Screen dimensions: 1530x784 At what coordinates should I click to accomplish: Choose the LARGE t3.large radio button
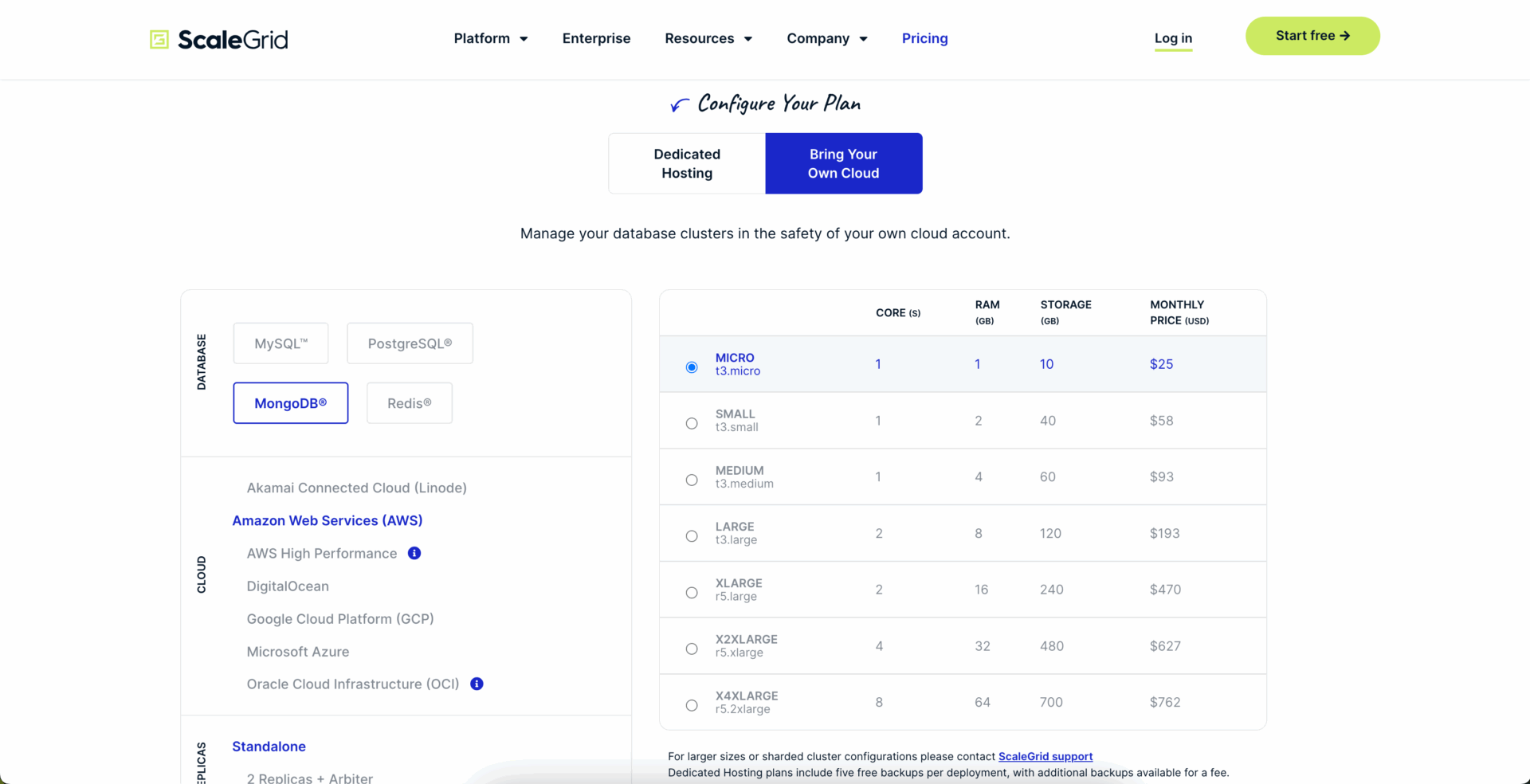point(692,536)
